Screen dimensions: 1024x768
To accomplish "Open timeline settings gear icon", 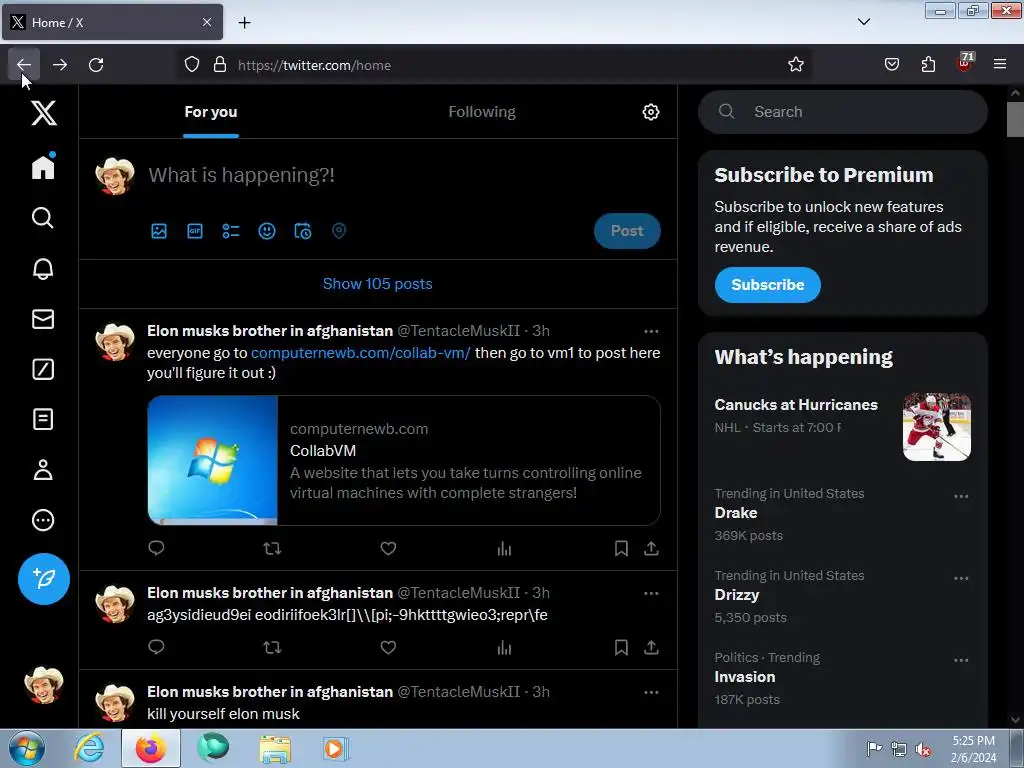I will [650, 112].
